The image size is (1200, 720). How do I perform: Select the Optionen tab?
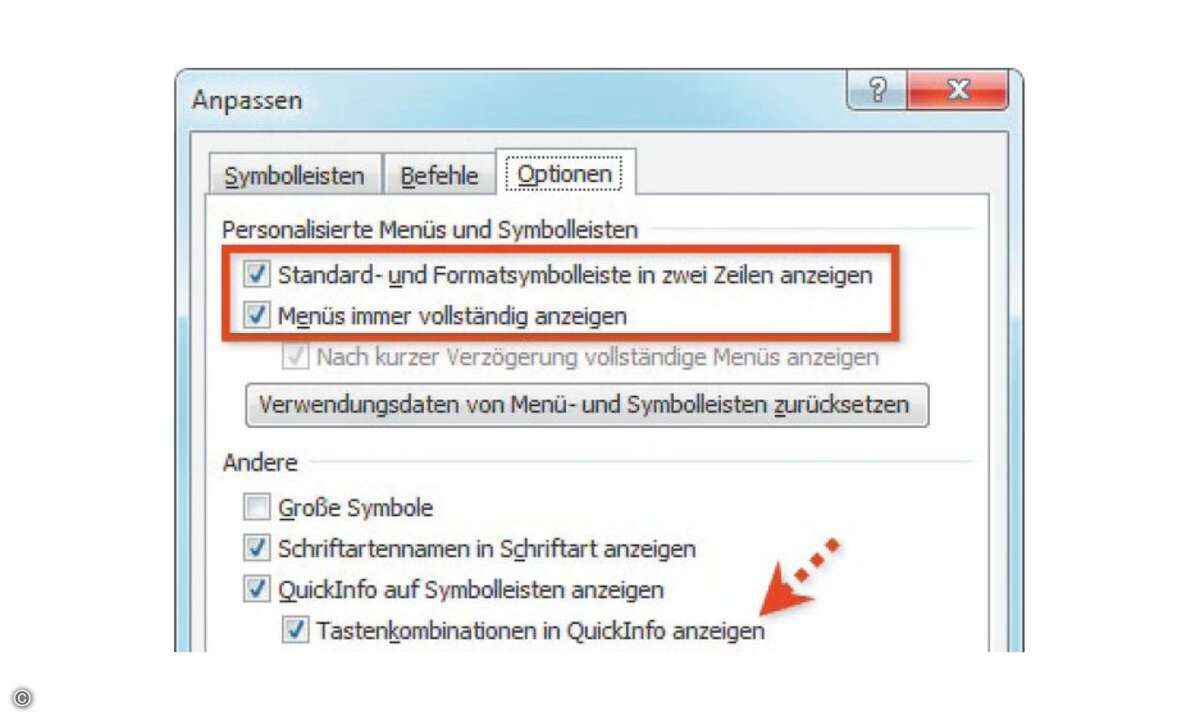565,174
